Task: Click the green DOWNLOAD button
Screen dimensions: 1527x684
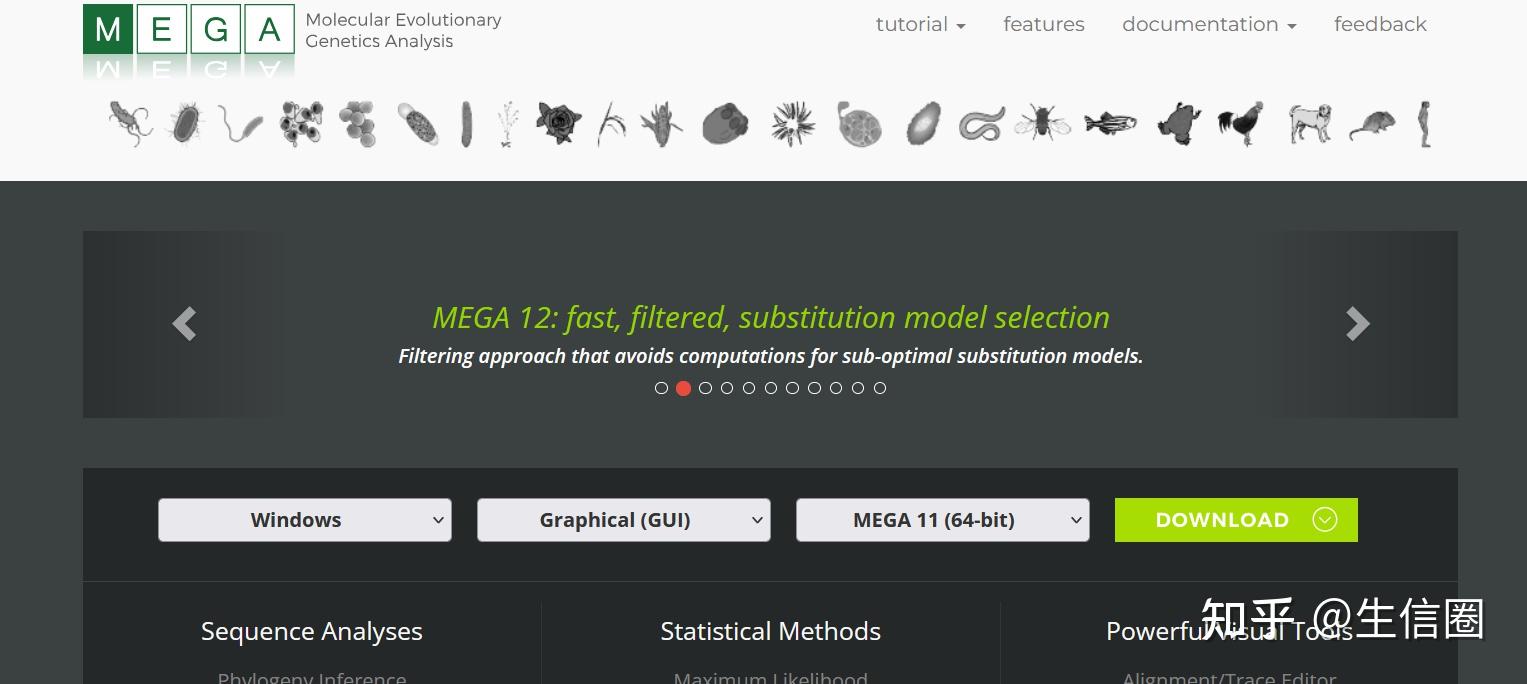Action: point(1236,520)
